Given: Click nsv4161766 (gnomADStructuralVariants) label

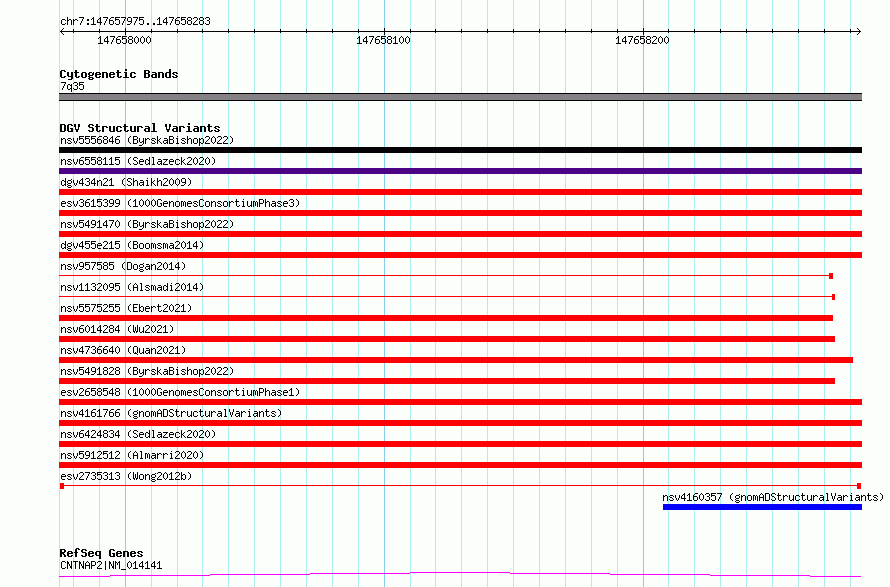Looking at the screenshot, I should [x=171, y=413].
